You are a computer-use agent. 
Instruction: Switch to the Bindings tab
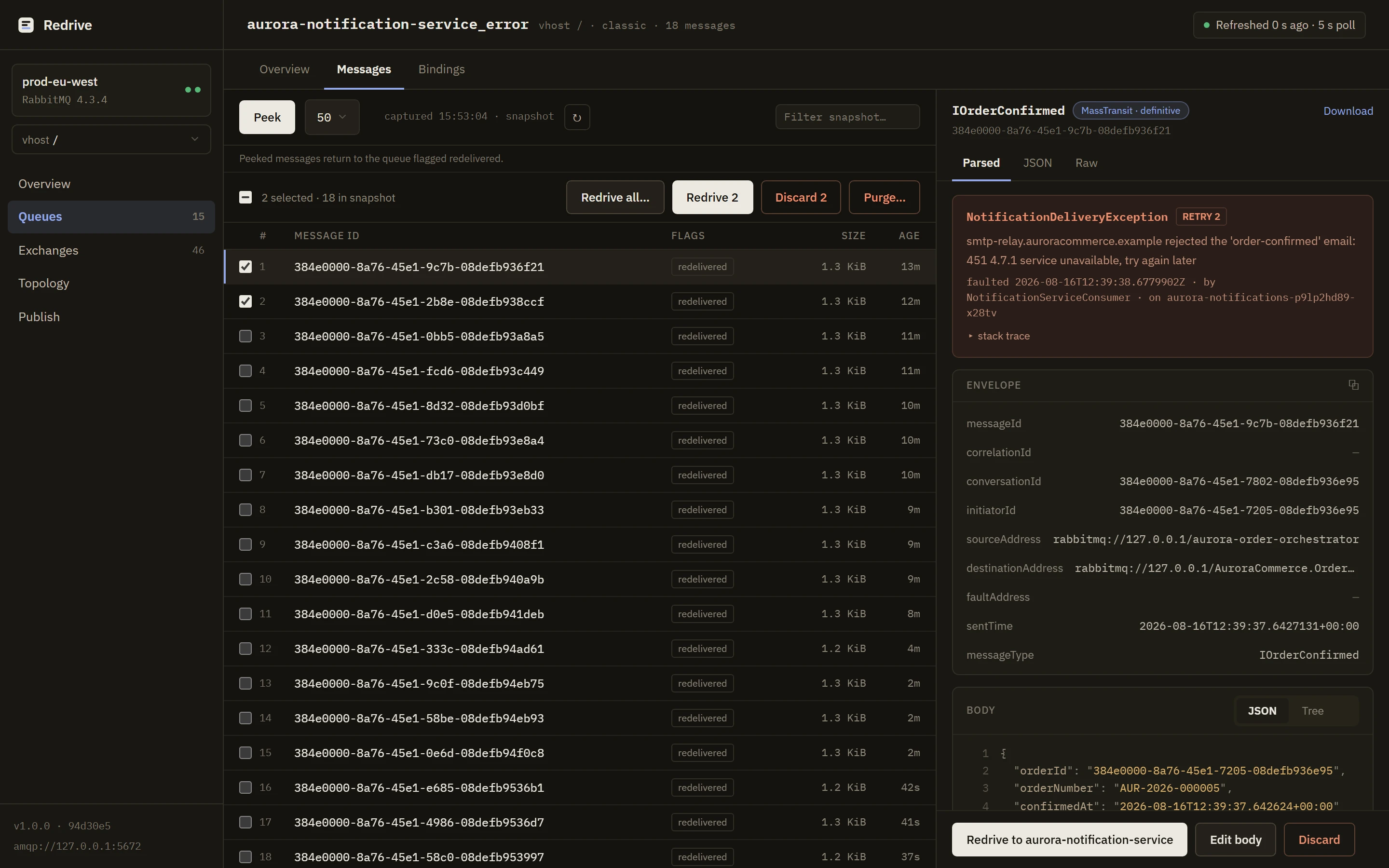(441, 69)
